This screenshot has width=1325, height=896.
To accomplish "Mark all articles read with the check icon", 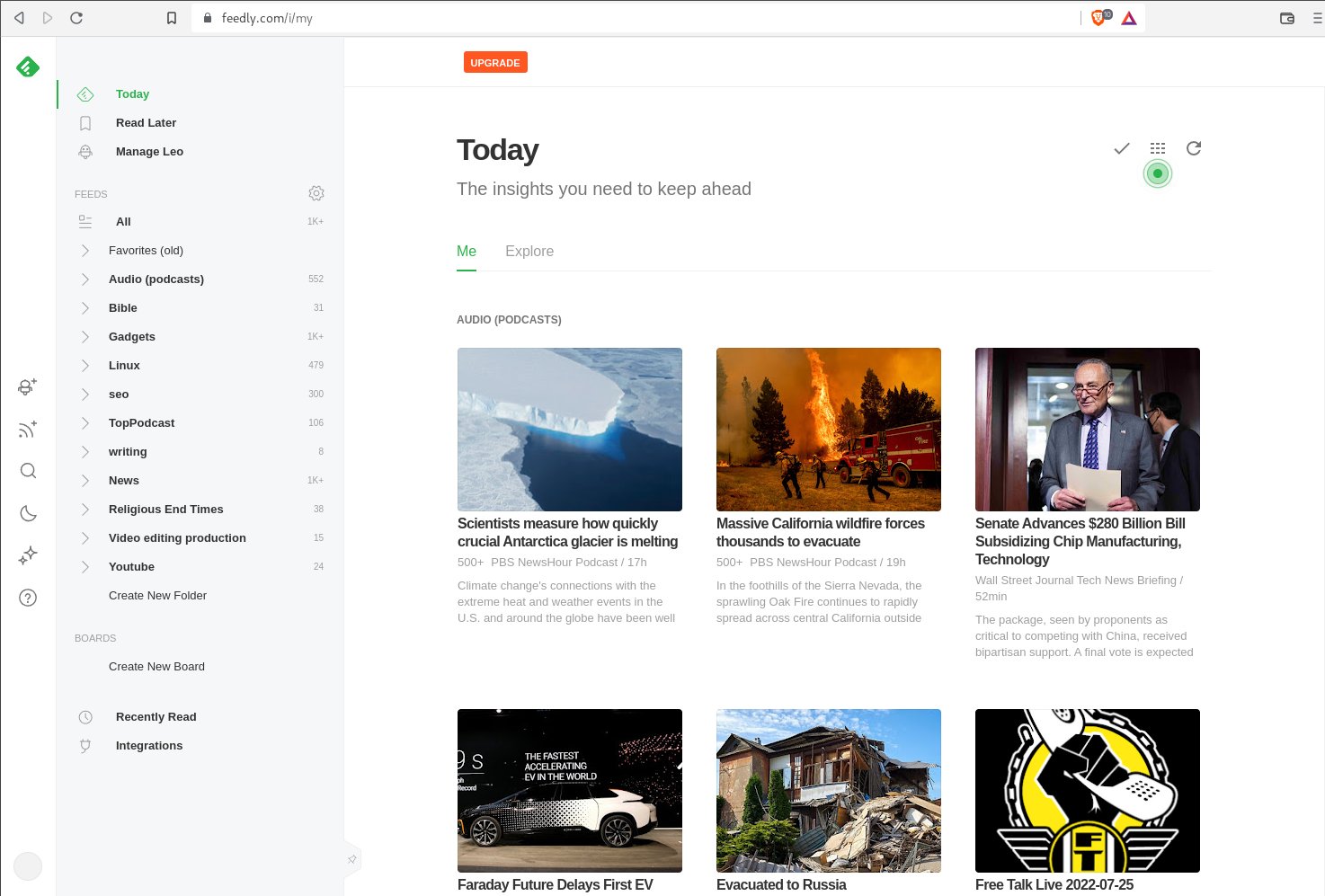I will pyautogui.click(x=1121, y=148).
